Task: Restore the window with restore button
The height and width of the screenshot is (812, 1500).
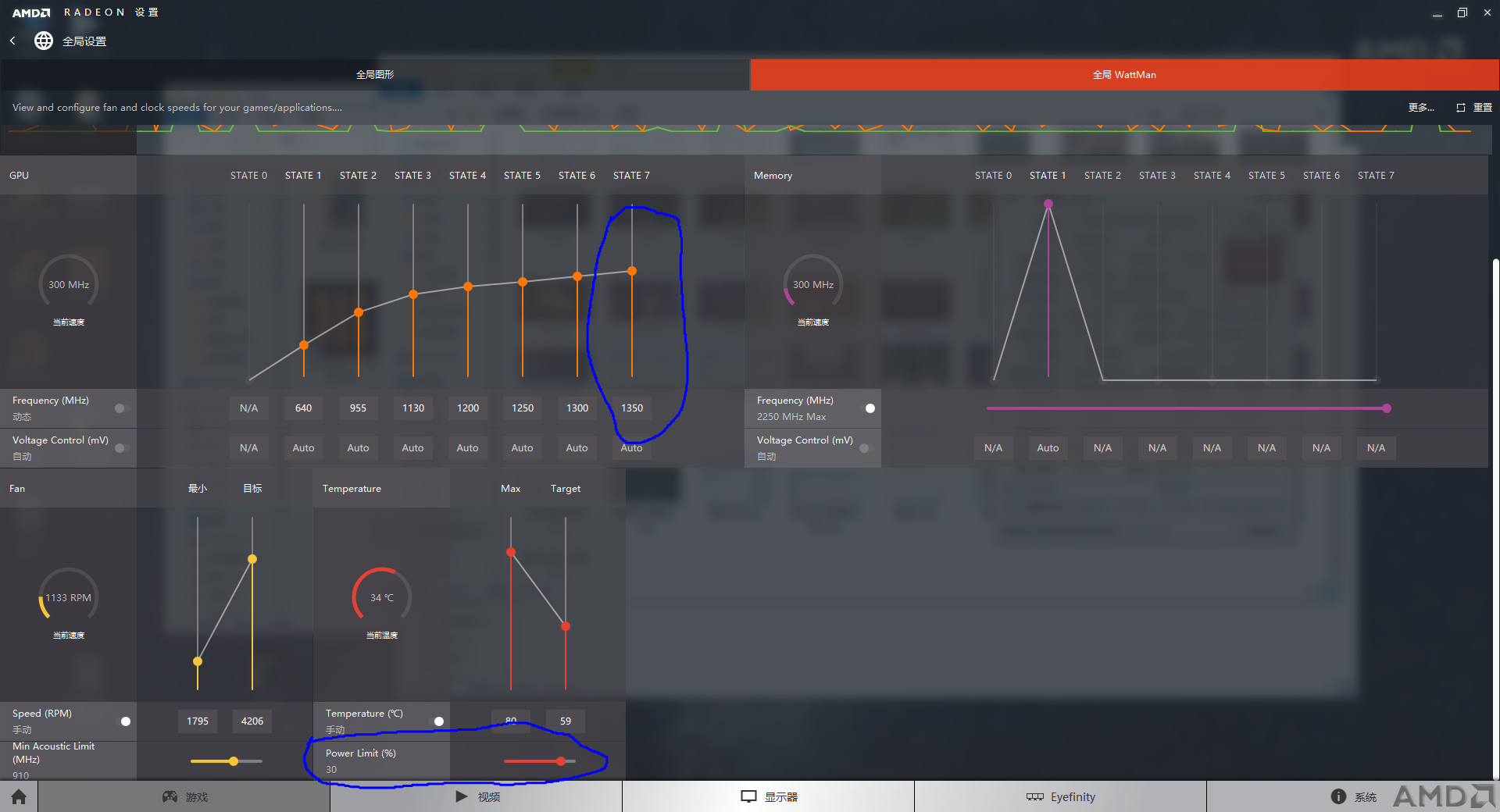Action: coord(1462,12)
